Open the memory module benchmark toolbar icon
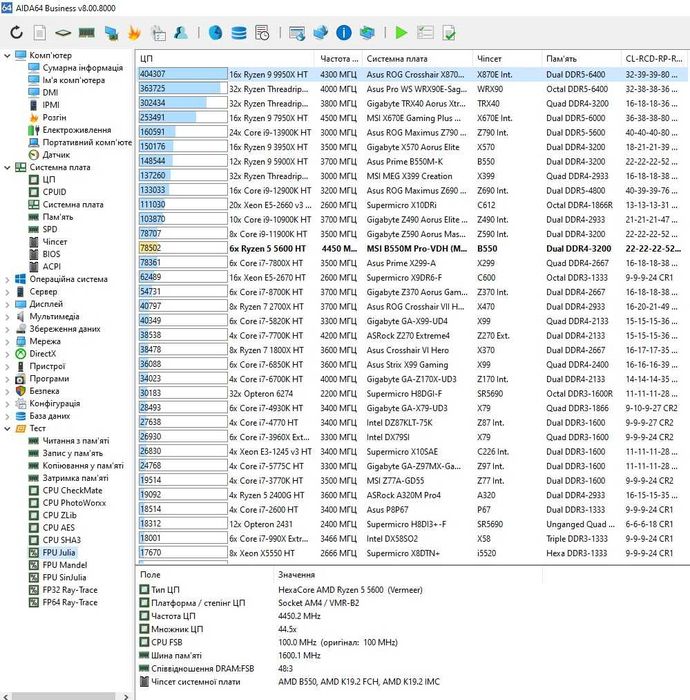The height and width of the screenshot is (700, 690). point(87,33)
